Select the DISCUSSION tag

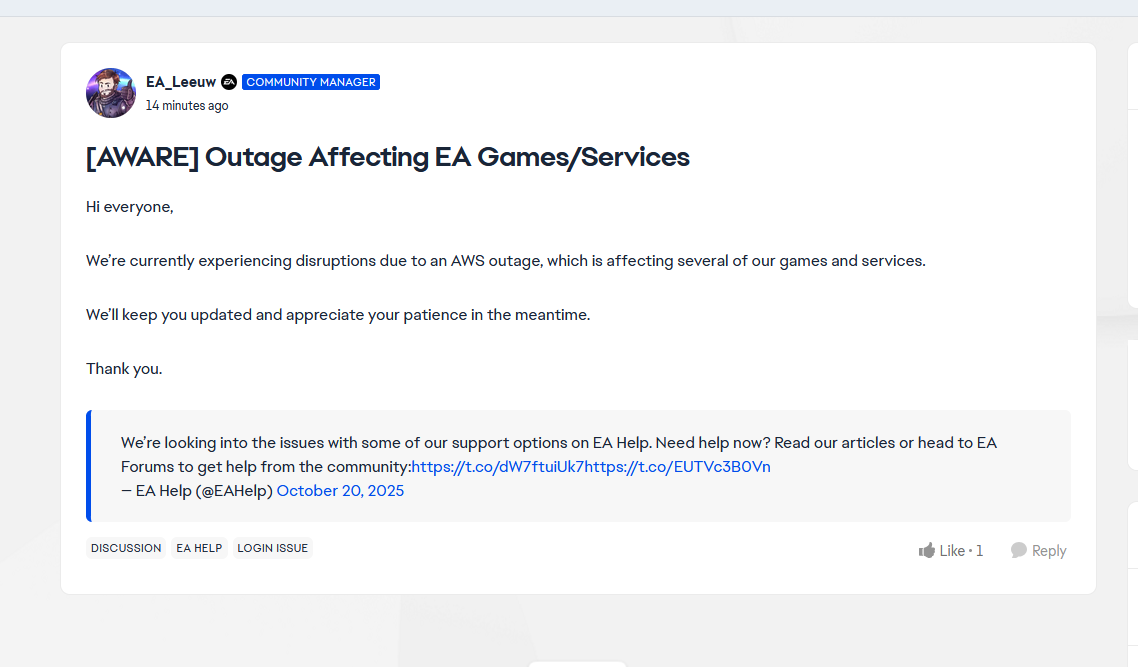(126, 548)
